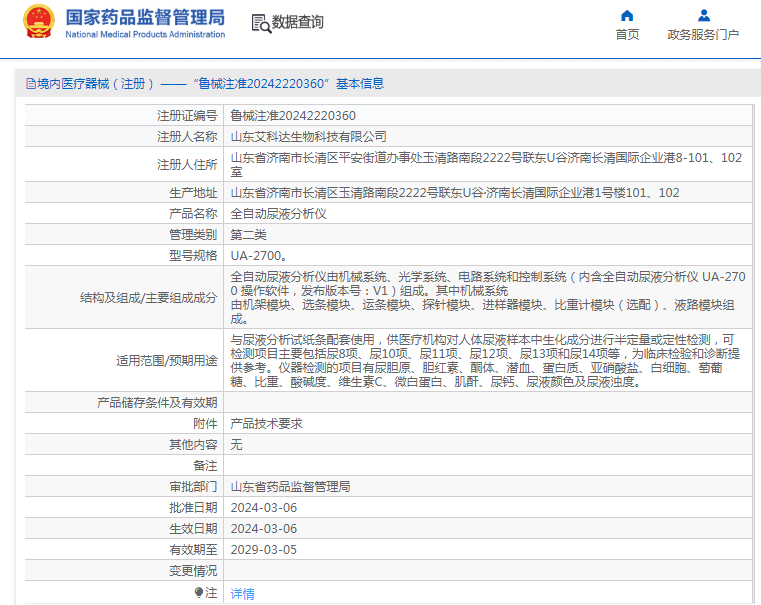Click the national emblem logo

pyautogui.click(x=39, y=22)
